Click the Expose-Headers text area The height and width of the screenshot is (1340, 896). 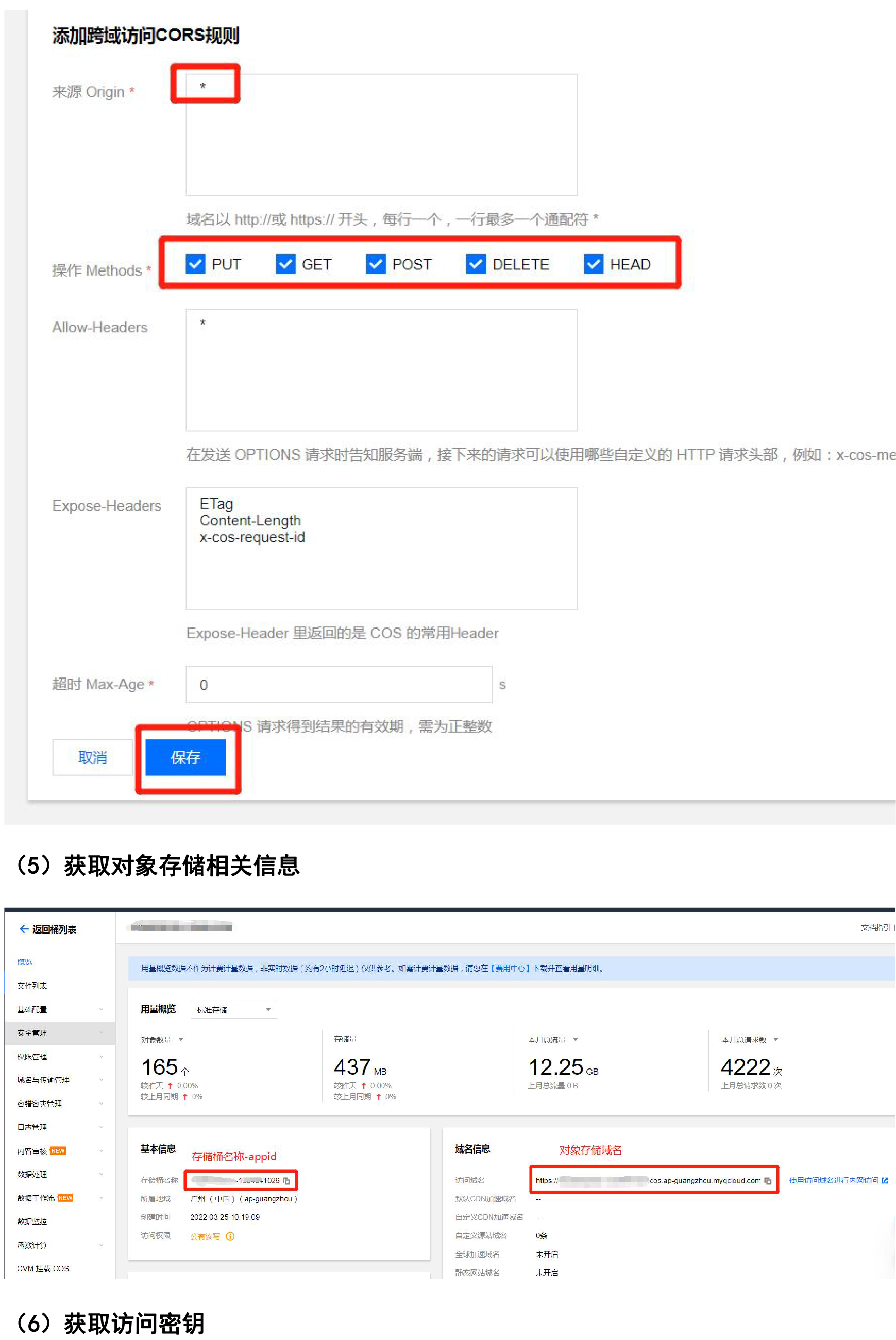[x=381, y=548]
